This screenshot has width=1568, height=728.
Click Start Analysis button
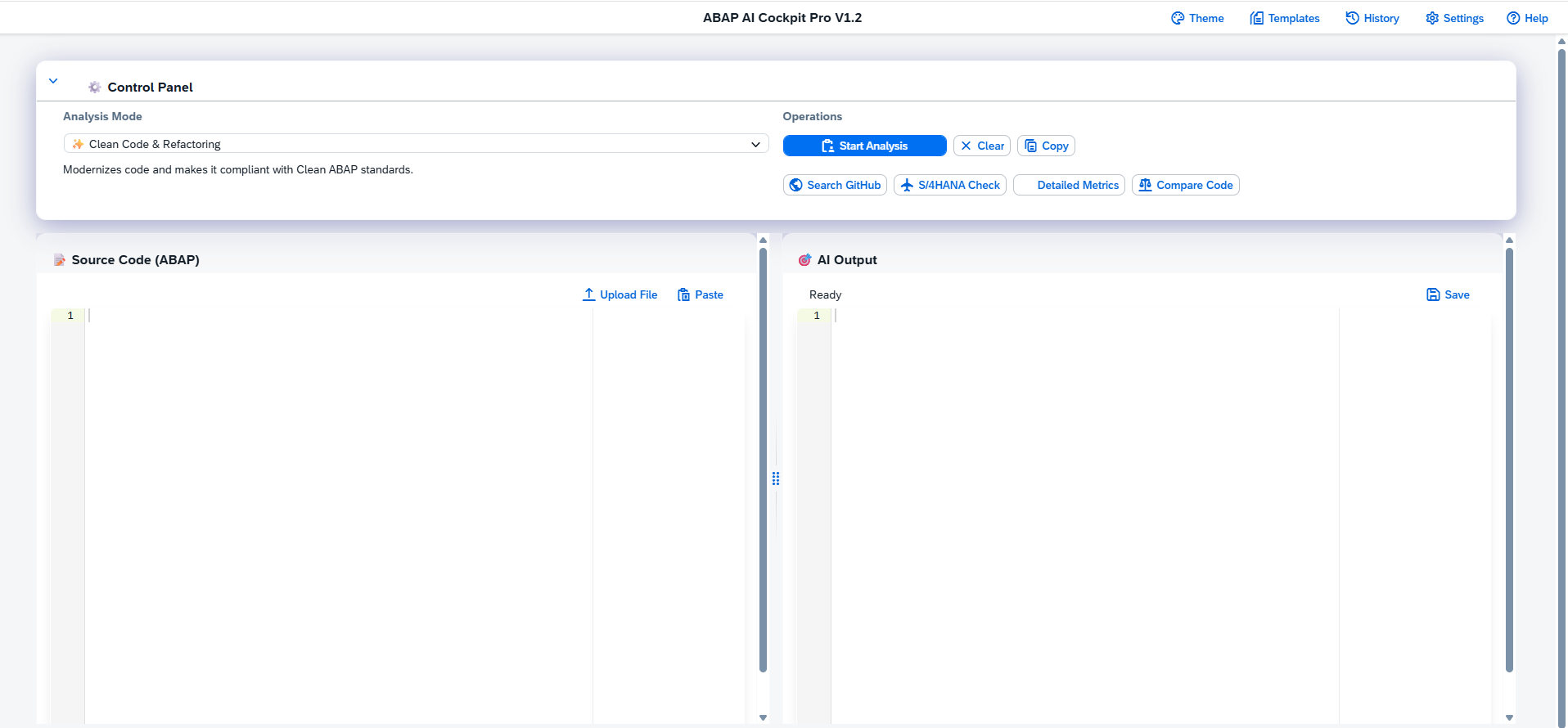pos(864,146)
